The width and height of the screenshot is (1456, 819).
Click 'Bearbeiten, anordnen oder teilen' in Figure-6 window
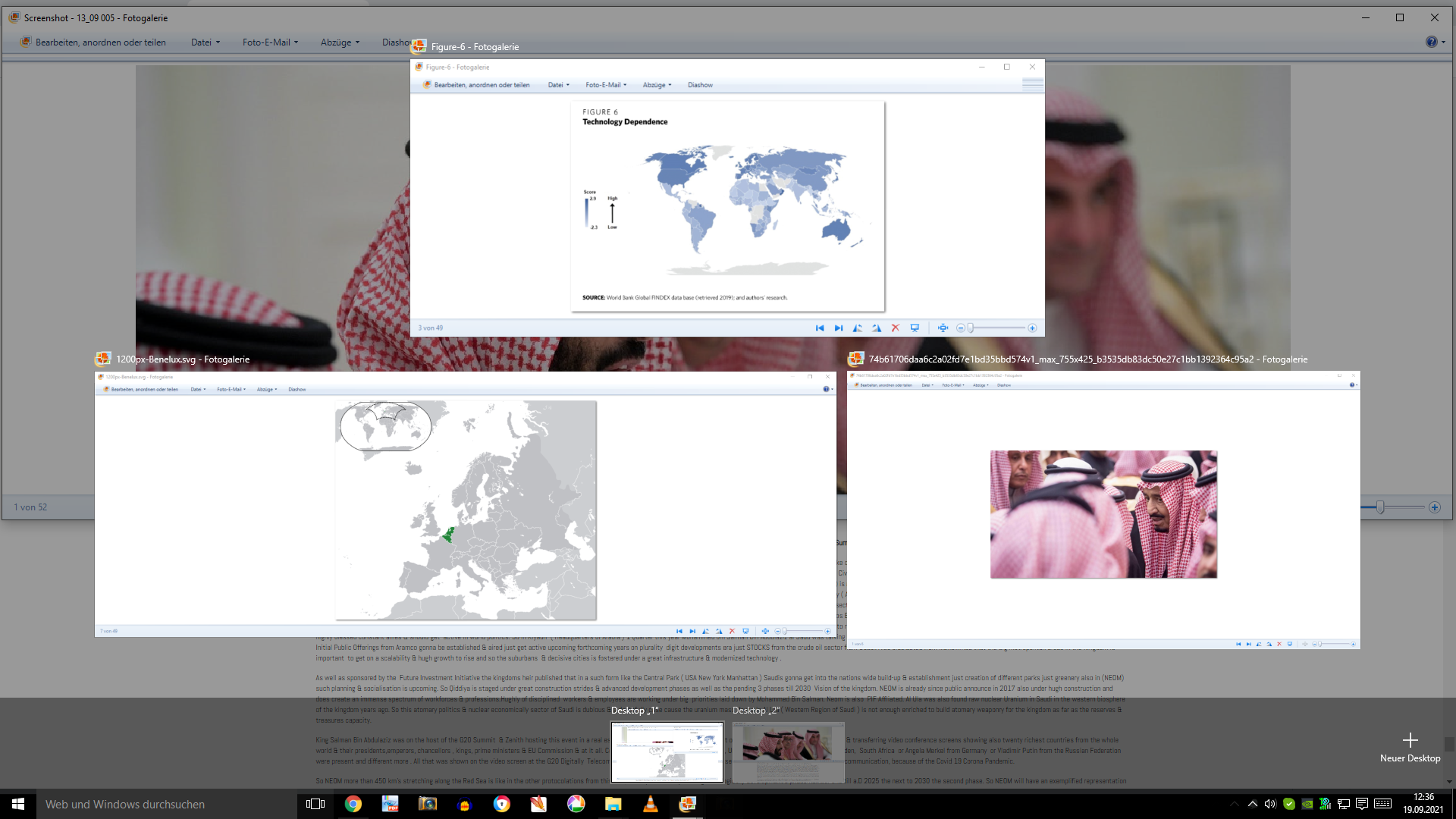pos(475,85)
